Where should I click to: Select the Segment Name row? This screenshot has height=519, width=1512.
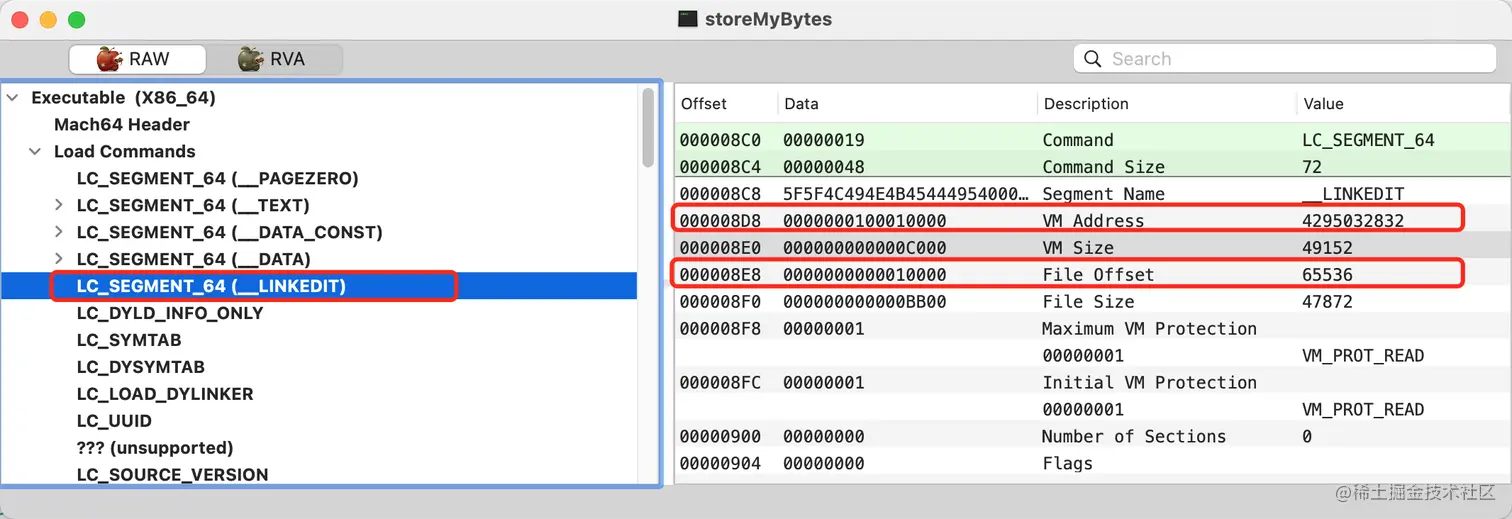(x=1092, y=194)
